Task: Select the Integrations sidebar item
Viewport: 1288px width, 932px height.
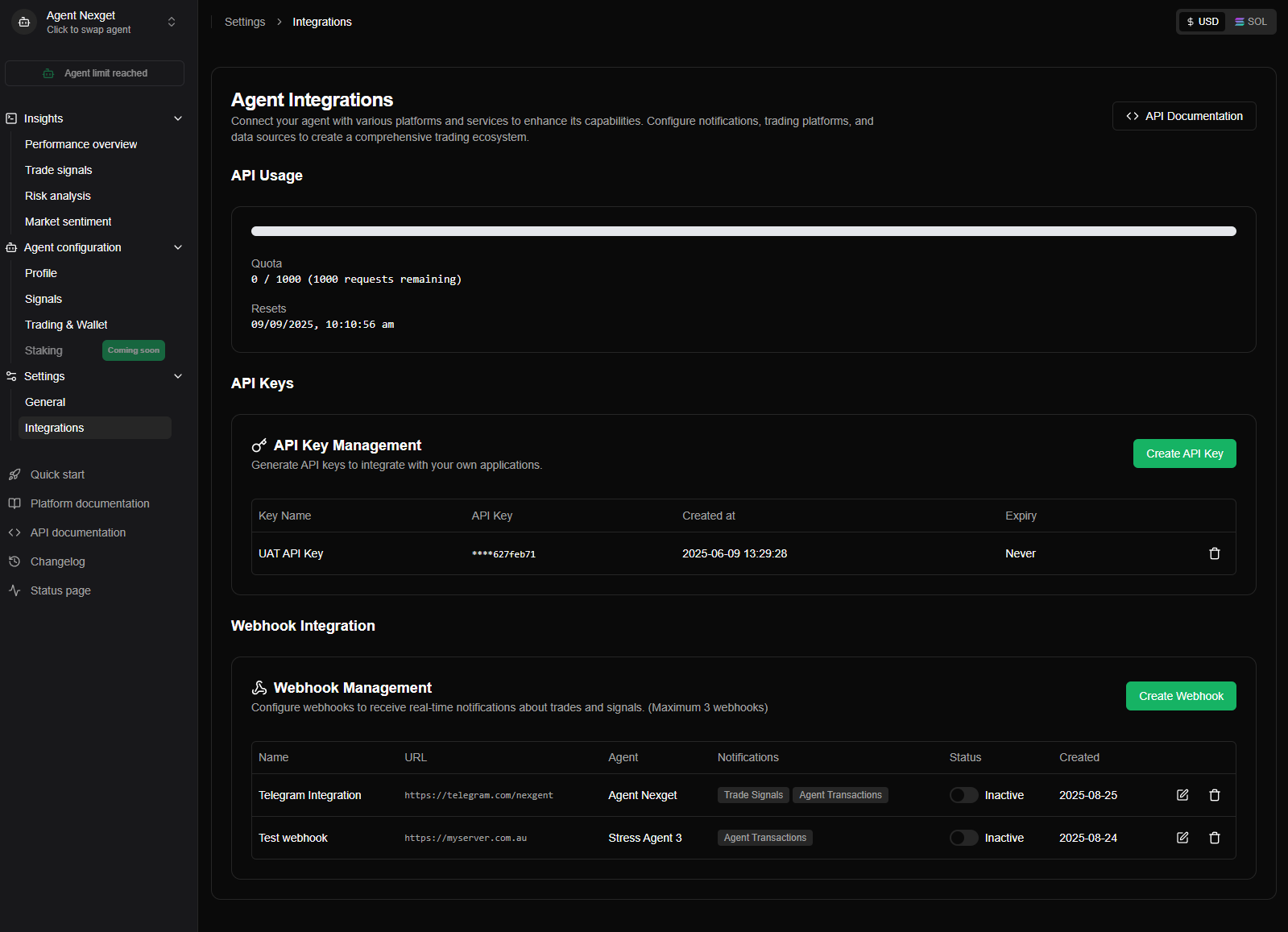Action: [x=94, y=428]
